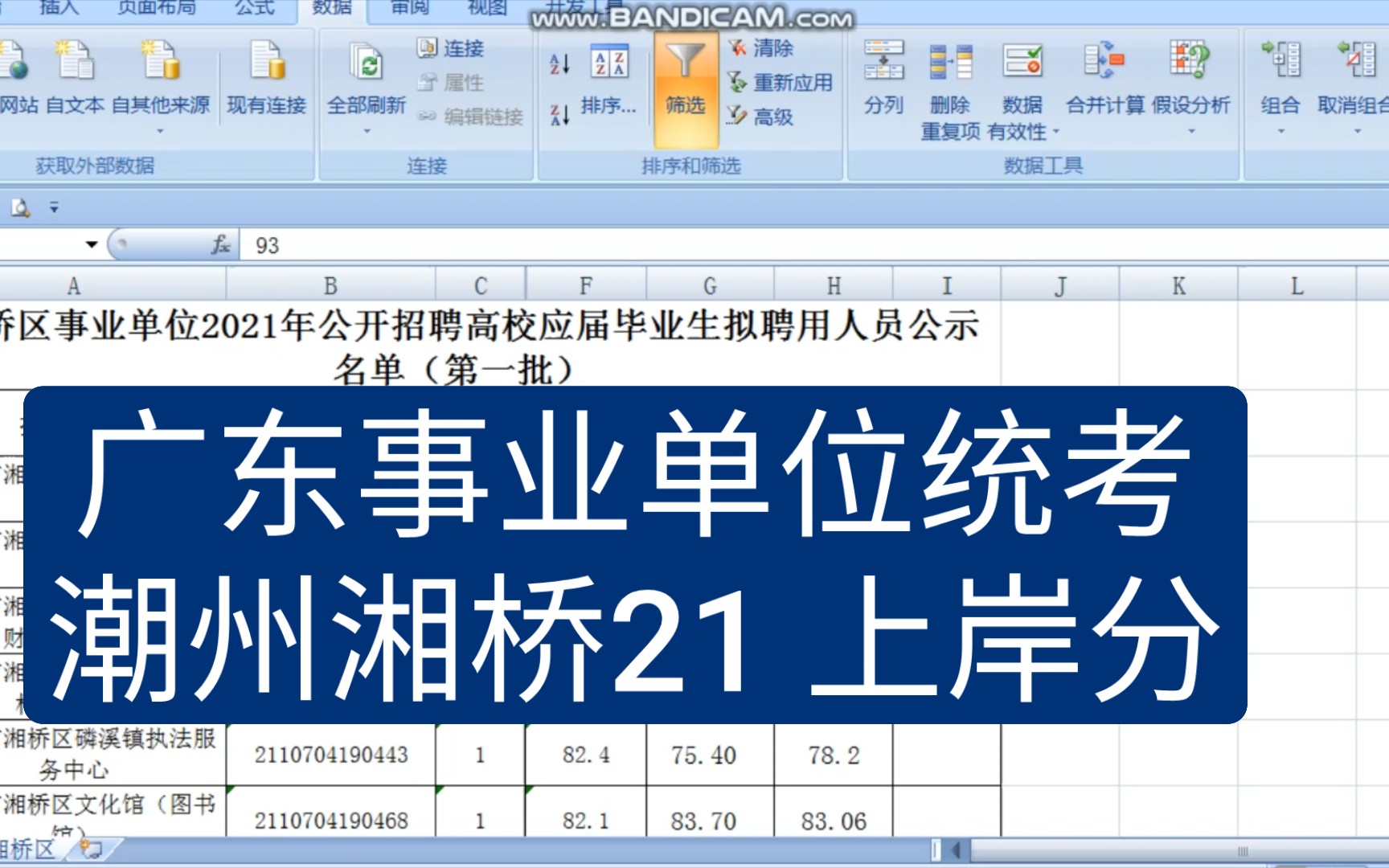Sort descending Z to A
This screenshot has height=868, width=1389.
tap(559, 115)
